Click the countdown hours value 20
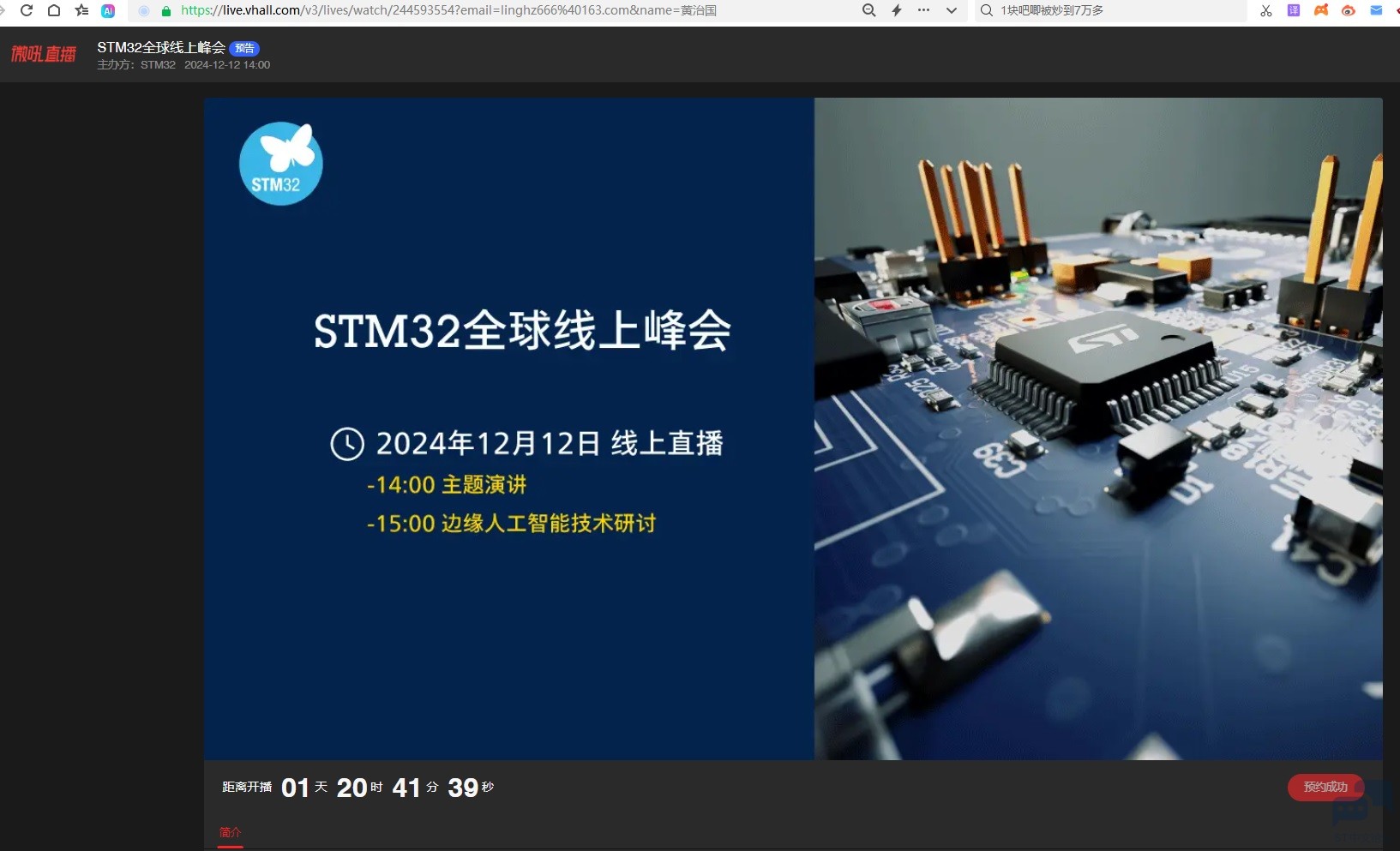The height and width of the screenshot is (851, 1400). coord(352,788)
